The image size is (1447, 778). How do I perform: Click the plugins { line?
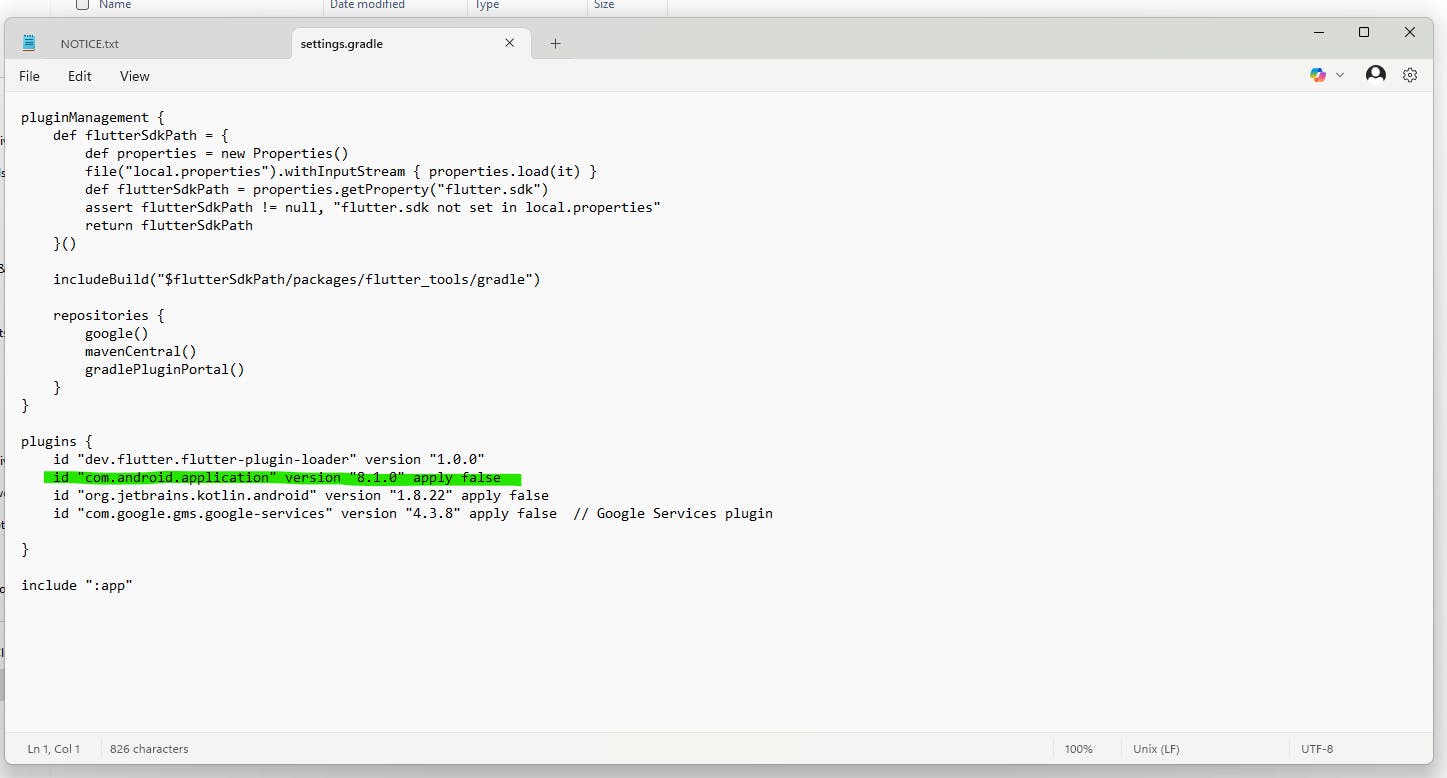[57, 441]
